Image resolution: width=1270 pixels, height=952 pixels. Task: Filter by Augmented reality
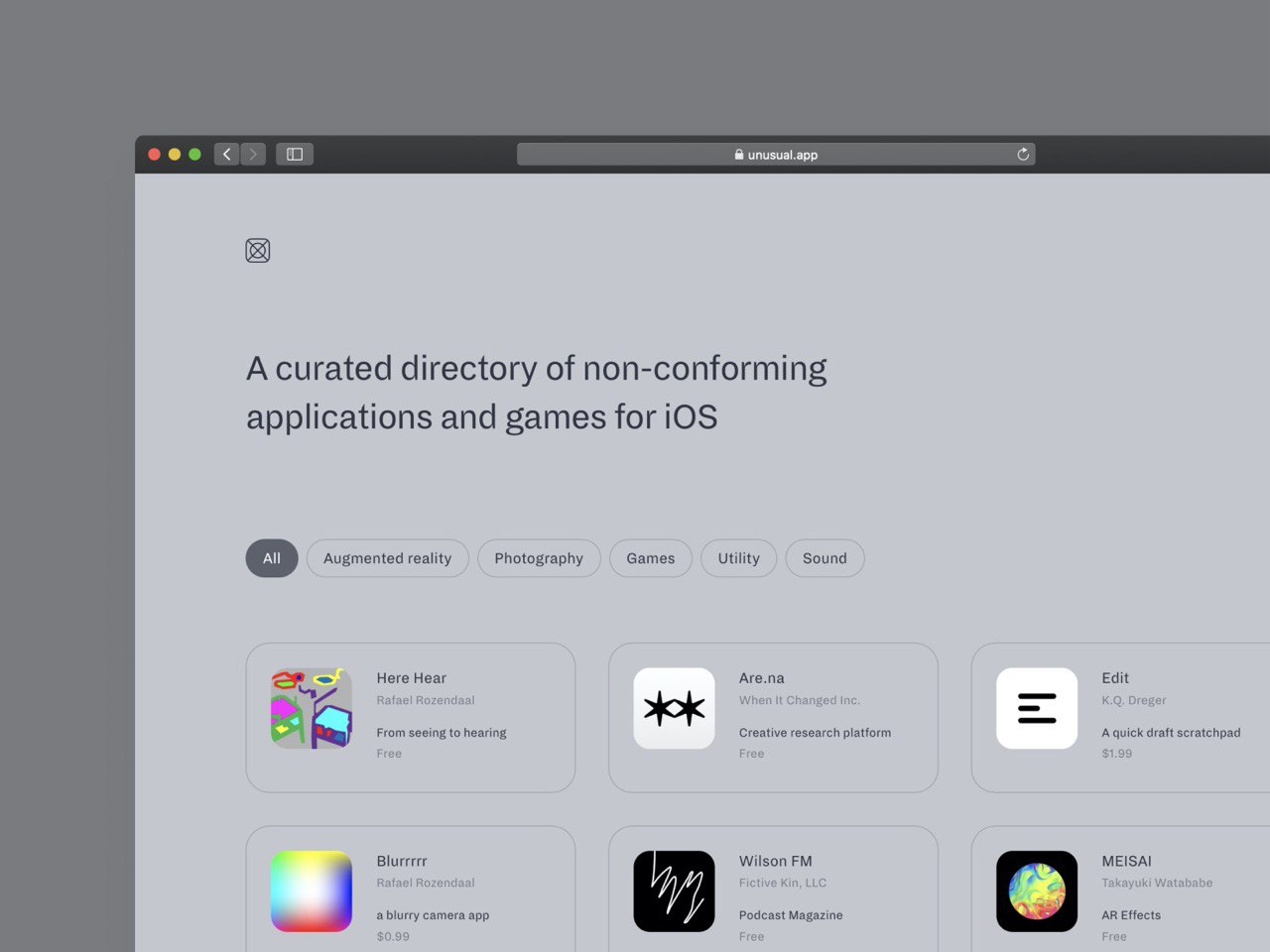click(x=388, y=558)
